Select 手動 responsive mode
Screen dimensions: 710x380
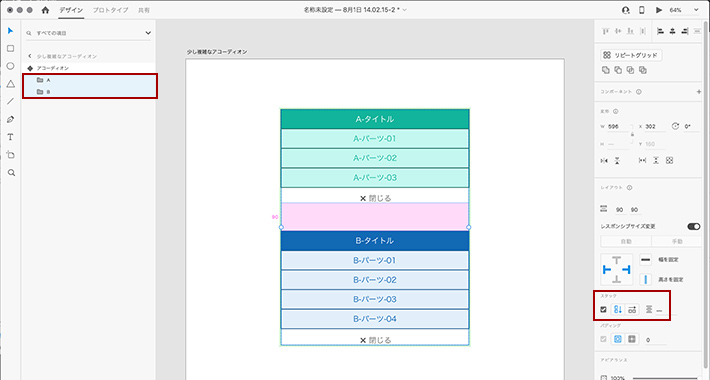pos(676,241)
